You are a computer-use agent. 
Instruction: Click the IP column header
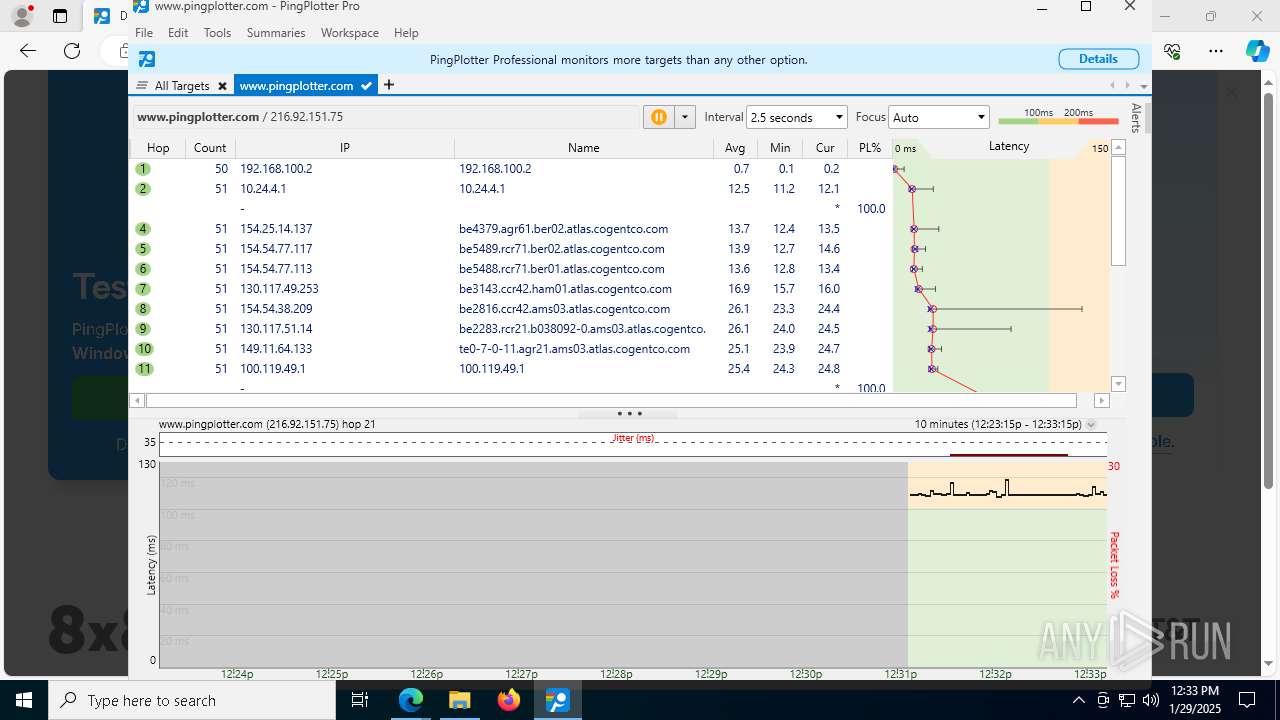point(345,147)
